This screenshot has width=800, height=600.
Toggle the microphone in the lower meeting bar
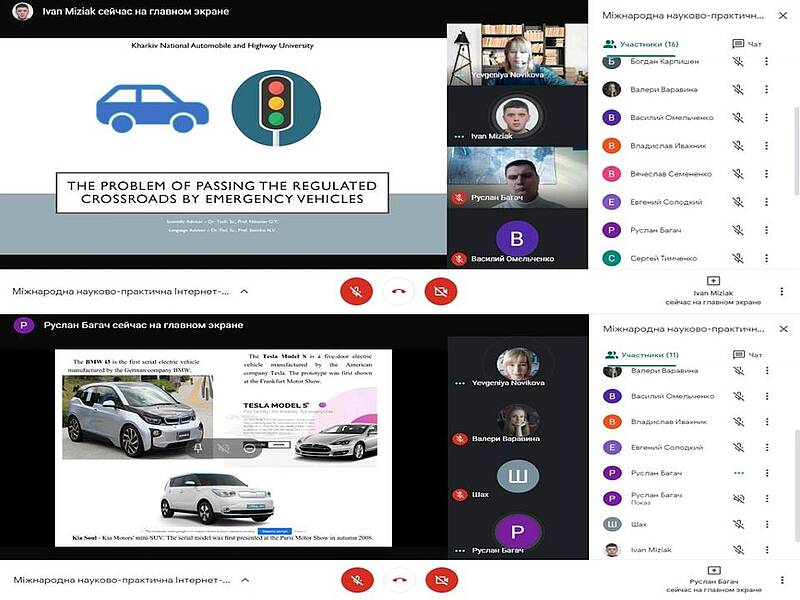click(357, 580)
